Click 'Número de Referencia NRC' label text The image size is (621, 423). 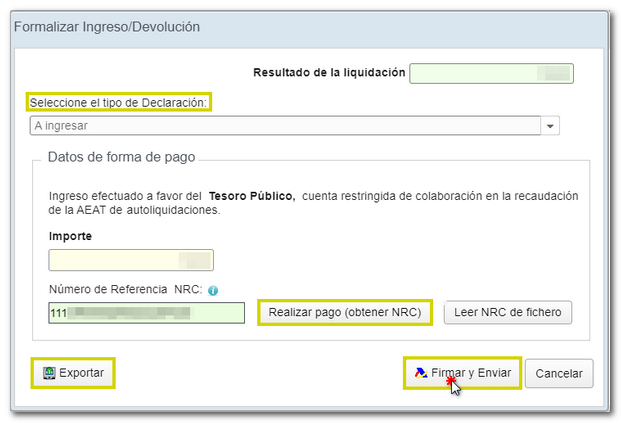pos(125,290)
